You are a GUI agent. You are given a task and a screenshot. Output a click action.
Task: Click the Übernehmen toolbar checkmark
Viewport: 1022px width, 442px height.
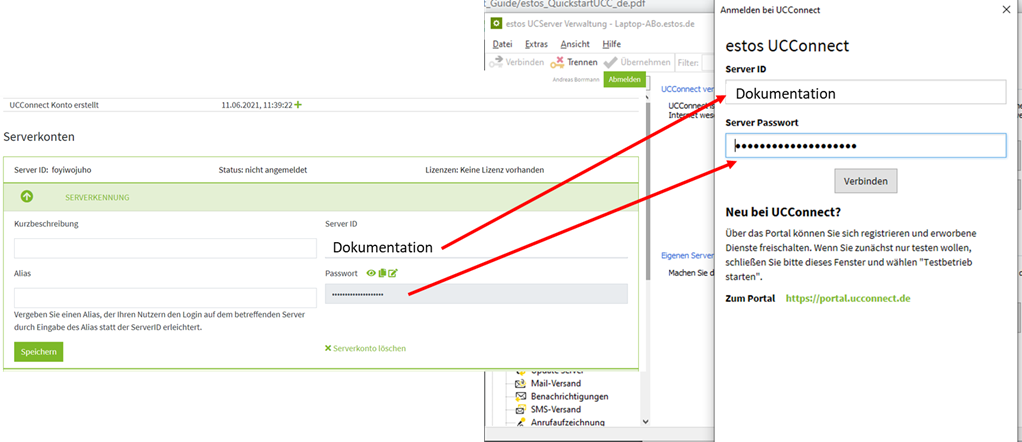611,62
